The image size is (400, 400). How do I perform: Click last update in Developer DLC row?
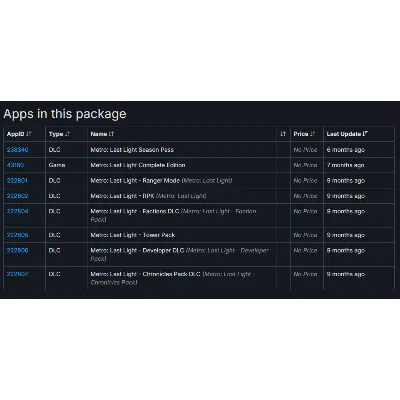pyautogui.click(x=346, y=250)
